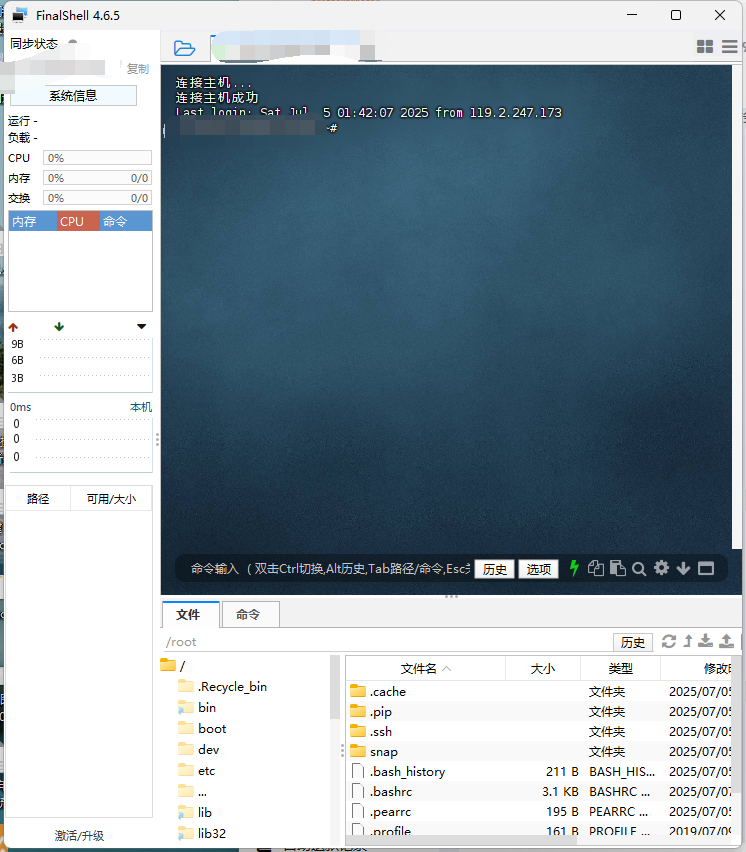
Task: Open the hamburger main menu
Action: pos(730,47)
